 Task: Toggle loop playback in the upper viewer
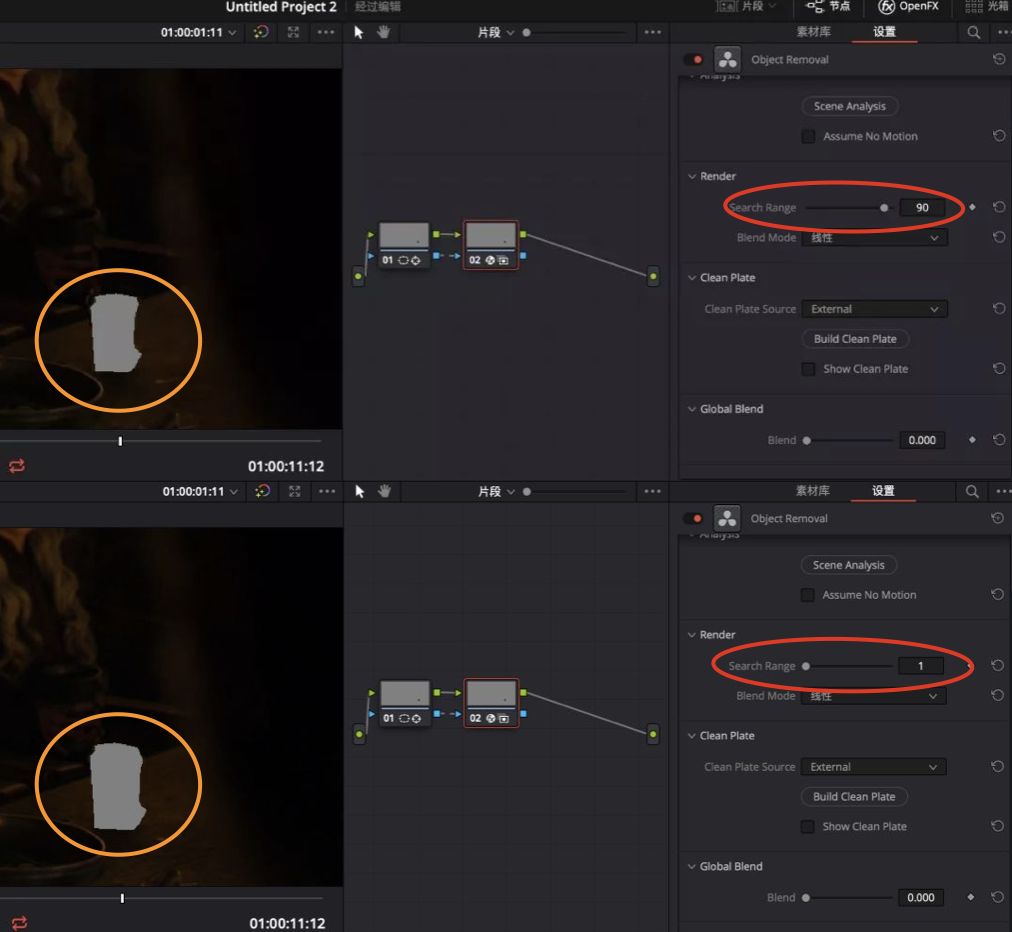(x=17, y=465)
